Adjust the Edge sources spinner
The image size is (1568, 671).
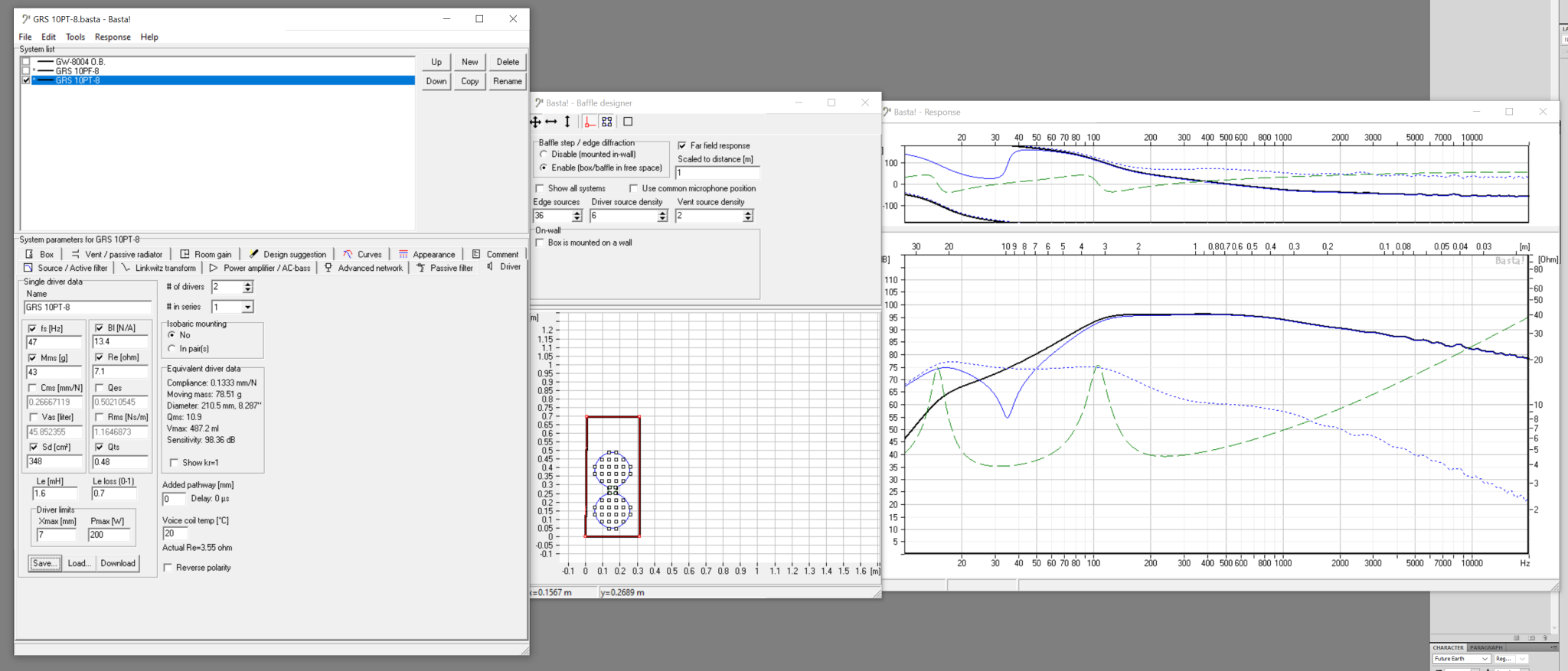pos(577,217)
